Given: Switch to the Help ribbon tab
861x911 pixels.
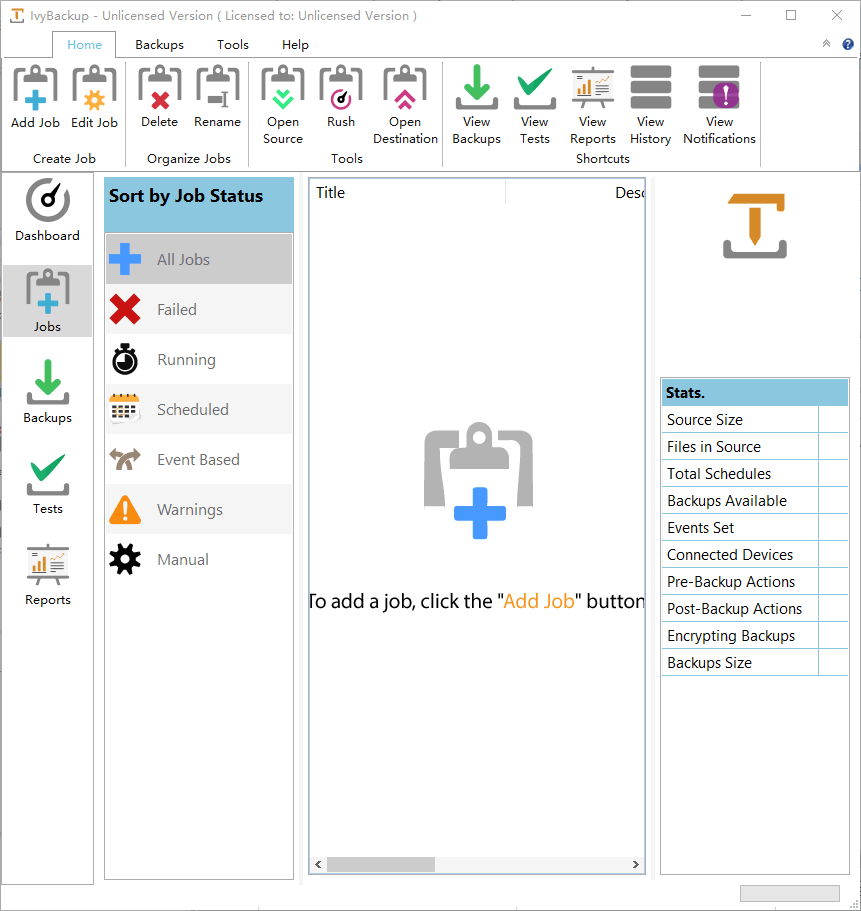Looking at the screenshot, I should pos(295,45).
